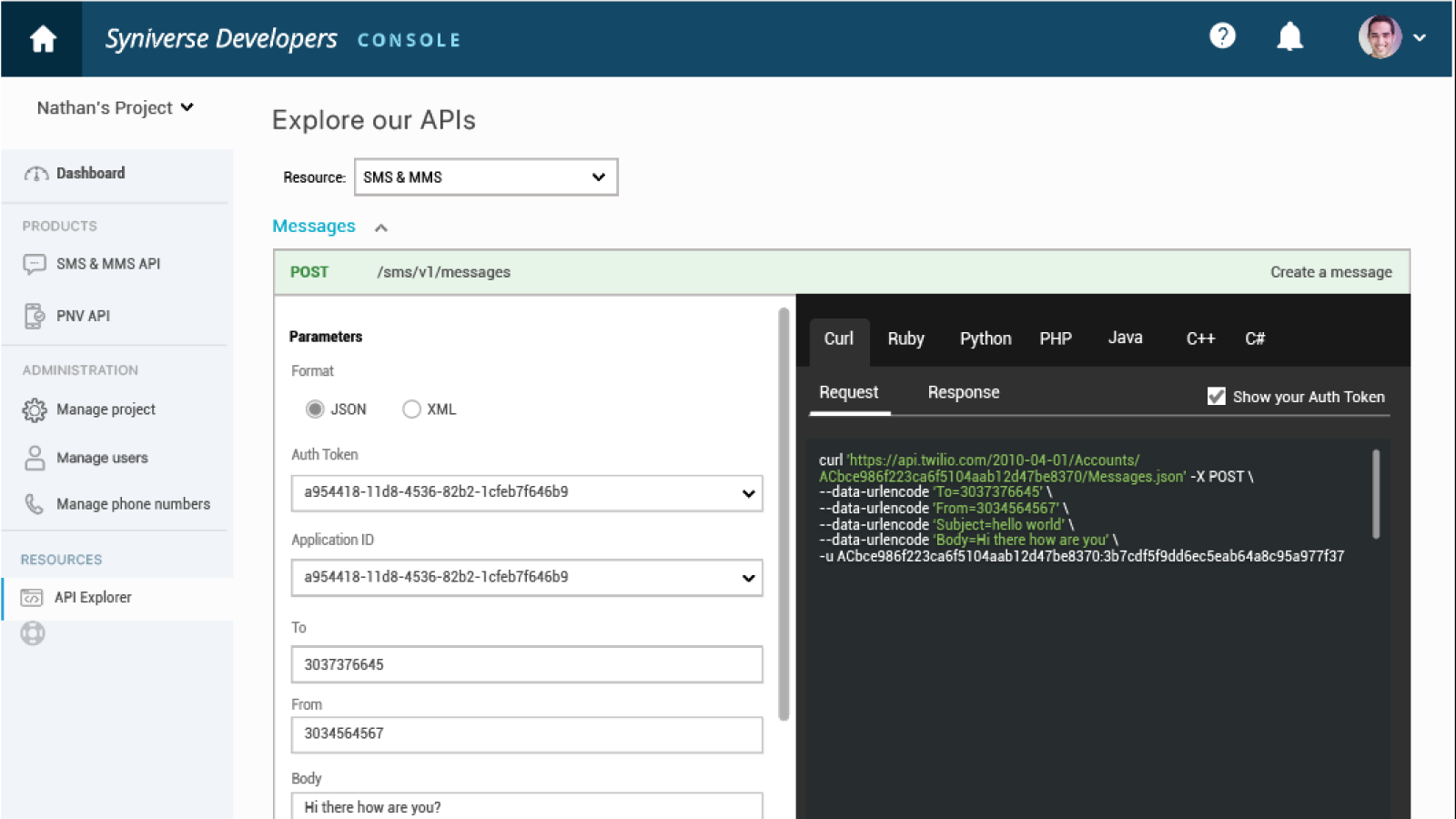Viewport: 1456px width, 819px height.
Task: Switch to the C# tab
Action: 1255,339
